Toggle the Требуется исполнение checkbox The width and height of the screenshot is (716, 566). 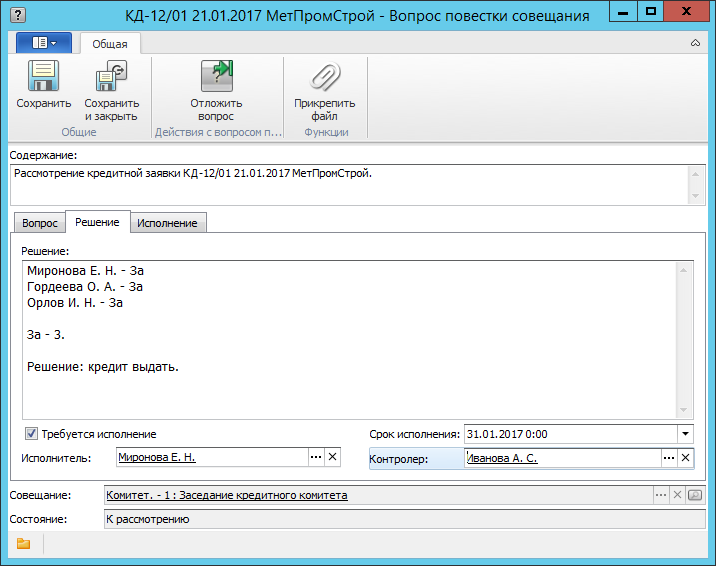[31, 434]
